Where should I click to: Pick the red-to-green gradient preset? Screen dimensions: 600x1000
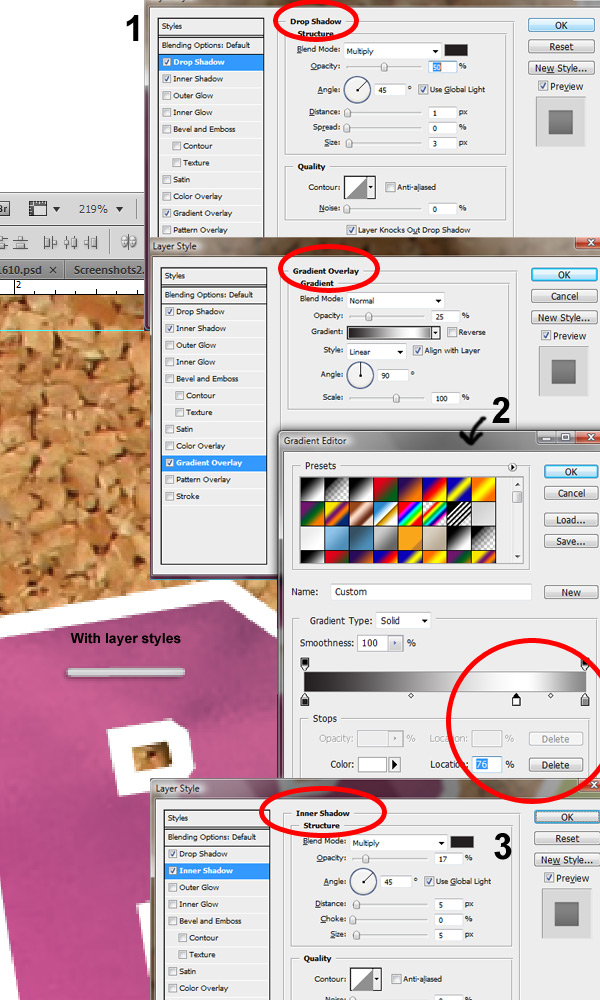386,489
